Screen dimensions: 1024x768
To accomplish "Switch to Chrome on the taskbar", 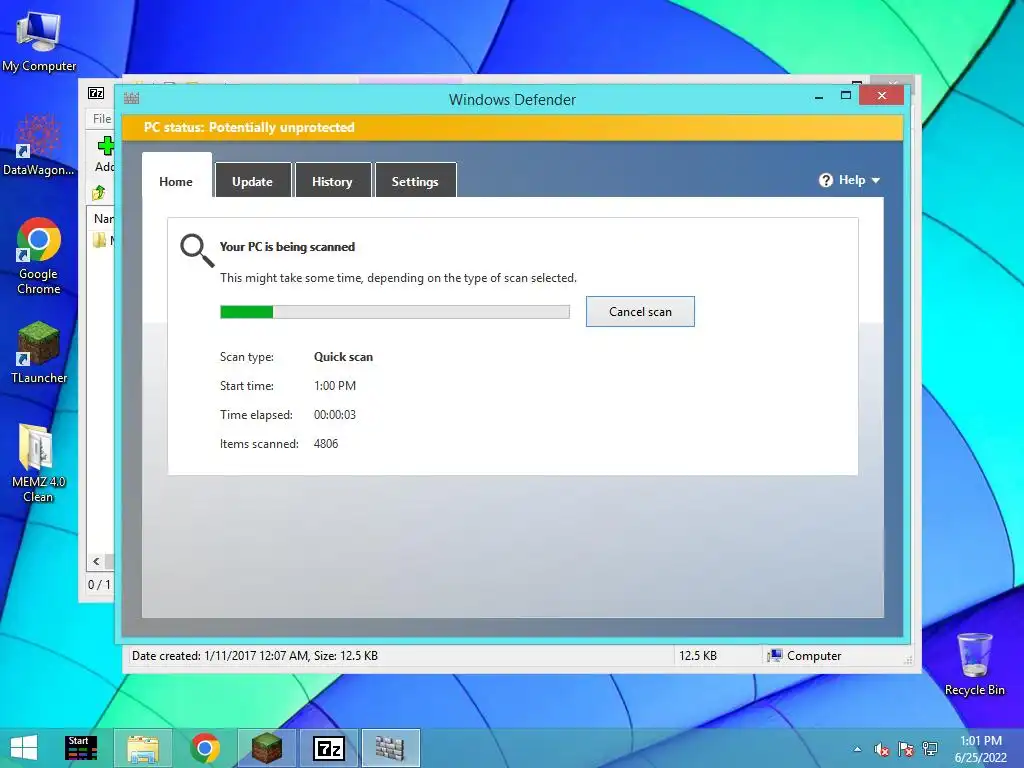I will (x=204, y=748).
